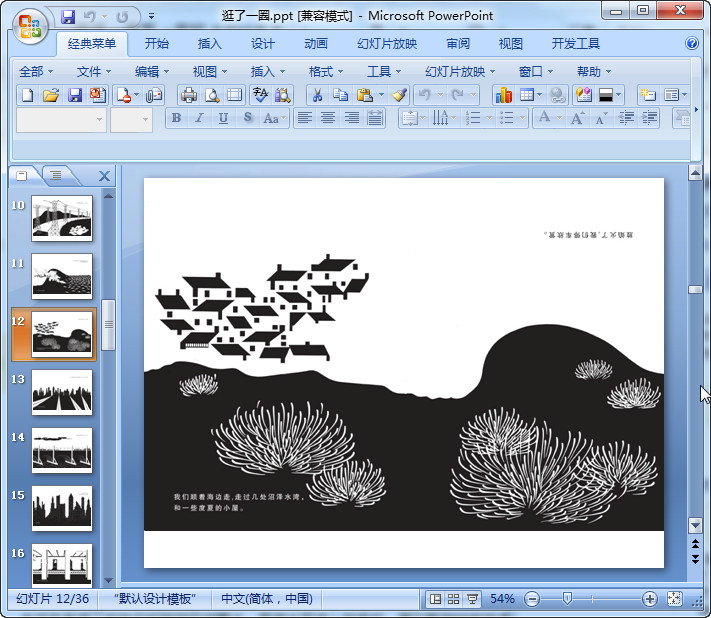Image resolution: width=711 pixels, height=618 pixels.
Task: Switch to the 设计 ribbon tab
Action: pos(263,44)
